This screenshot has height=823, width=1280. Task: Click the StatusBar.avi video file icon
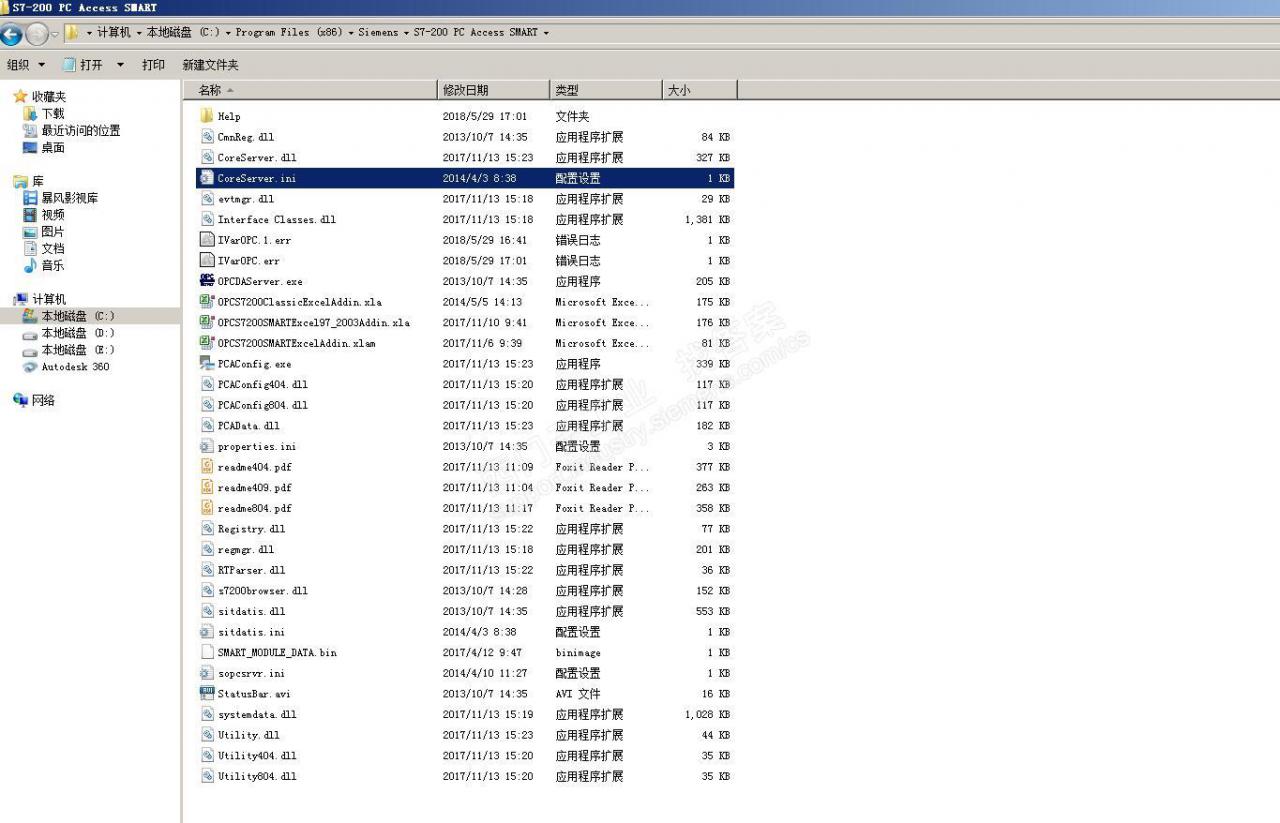(x=207, y=693)
